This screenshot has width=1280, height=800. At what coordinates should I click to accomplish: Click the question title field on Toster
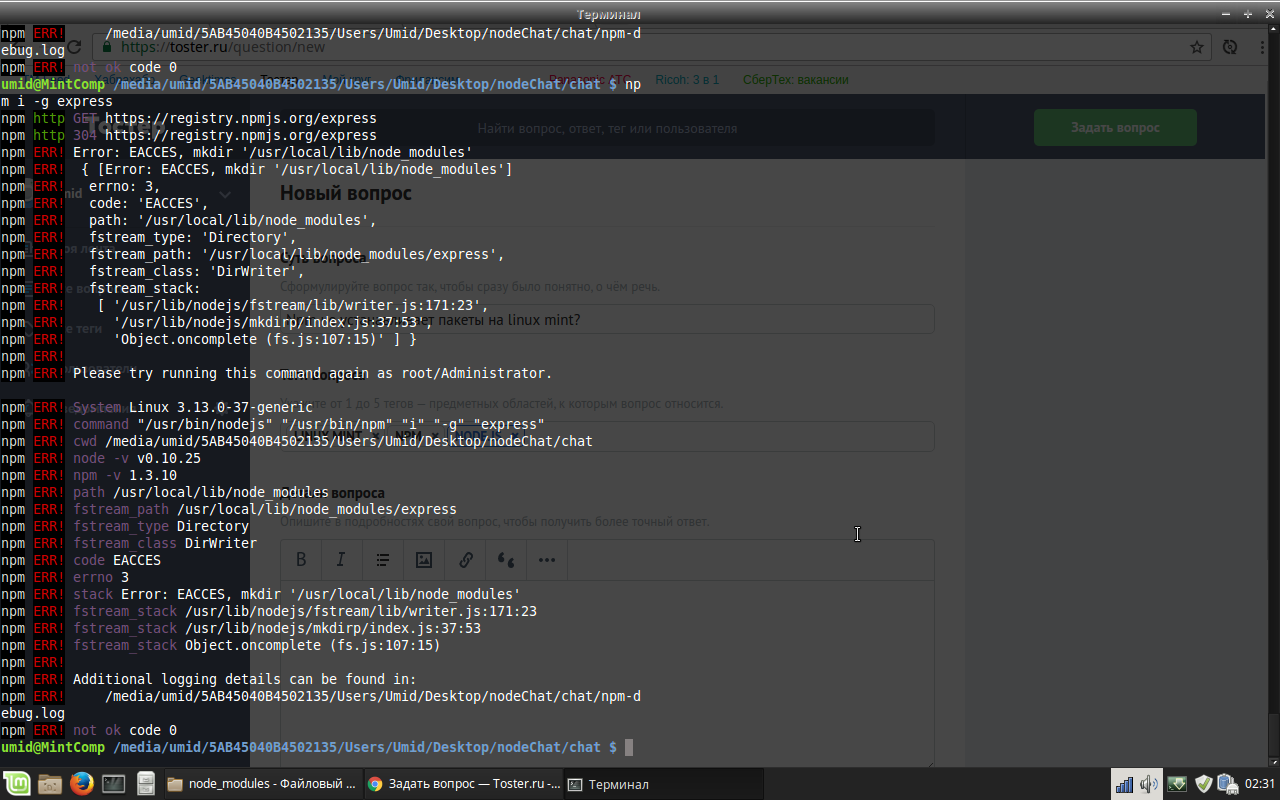[x=607, y=320]
